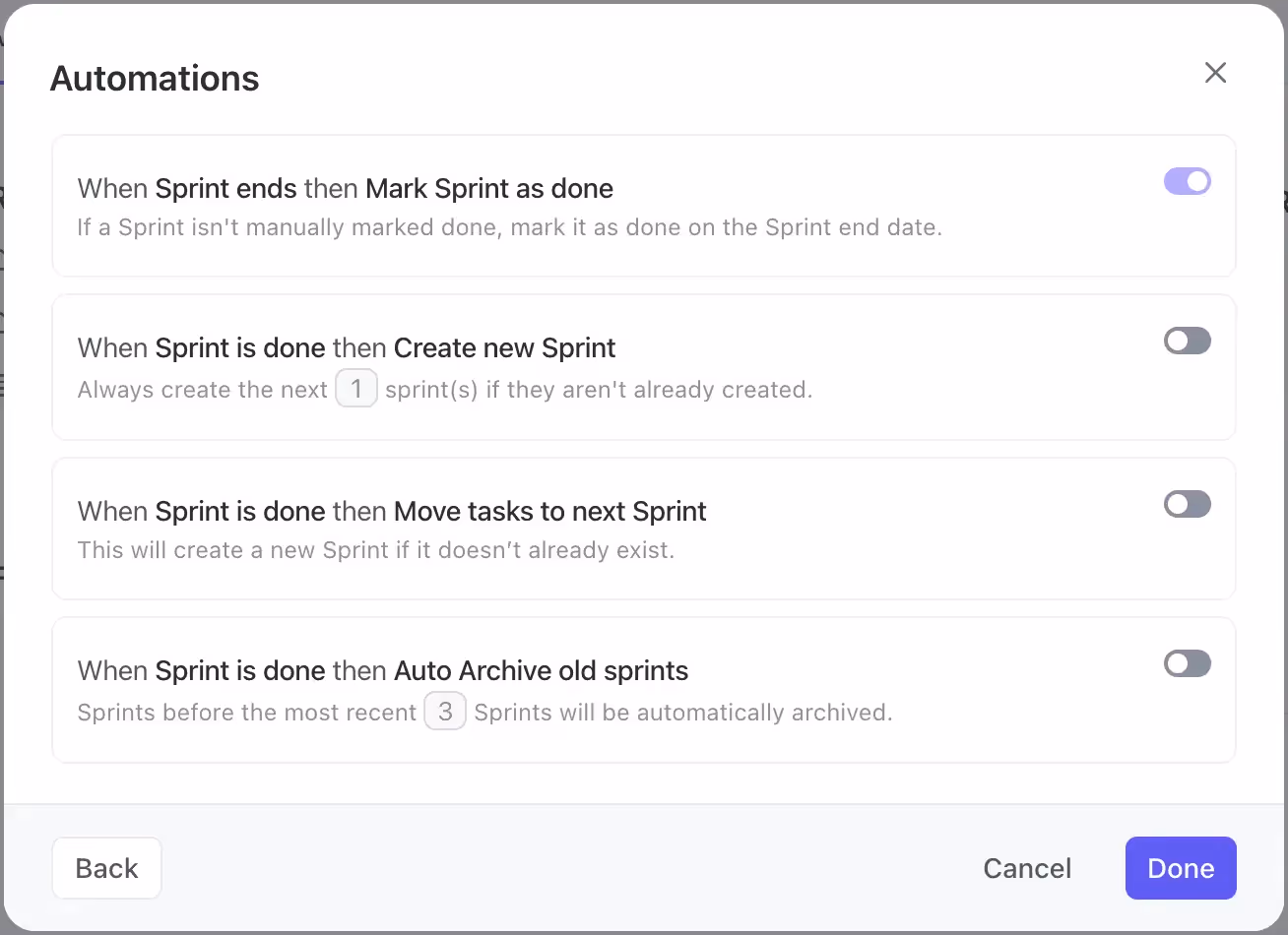Viewport: 1288px width, 935px height.
Task: Click the X at top right corner
Action: point(1215,73)
